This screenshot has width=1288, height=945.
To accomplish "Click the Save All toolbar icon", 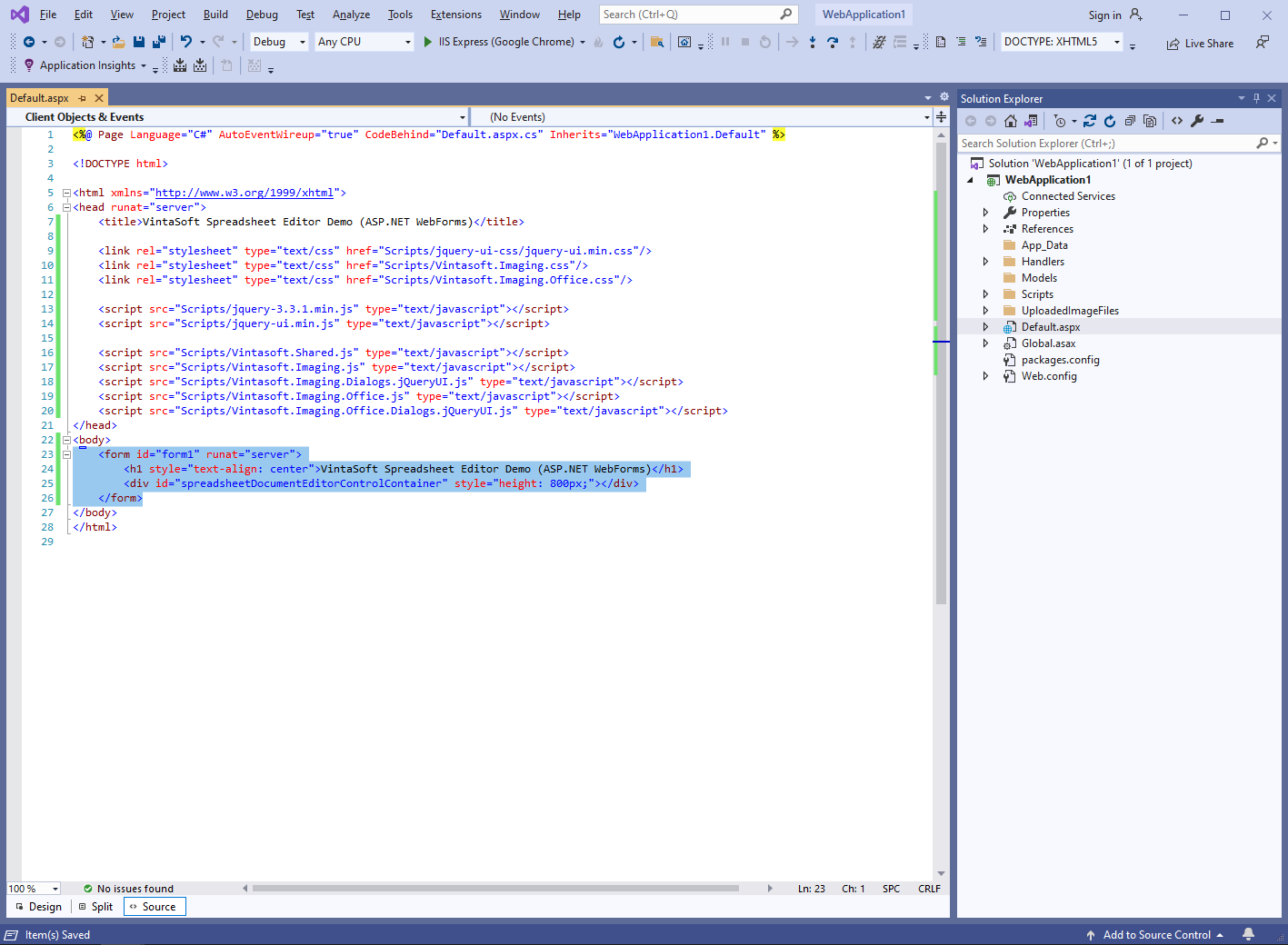I will click(x=159, y=42).
